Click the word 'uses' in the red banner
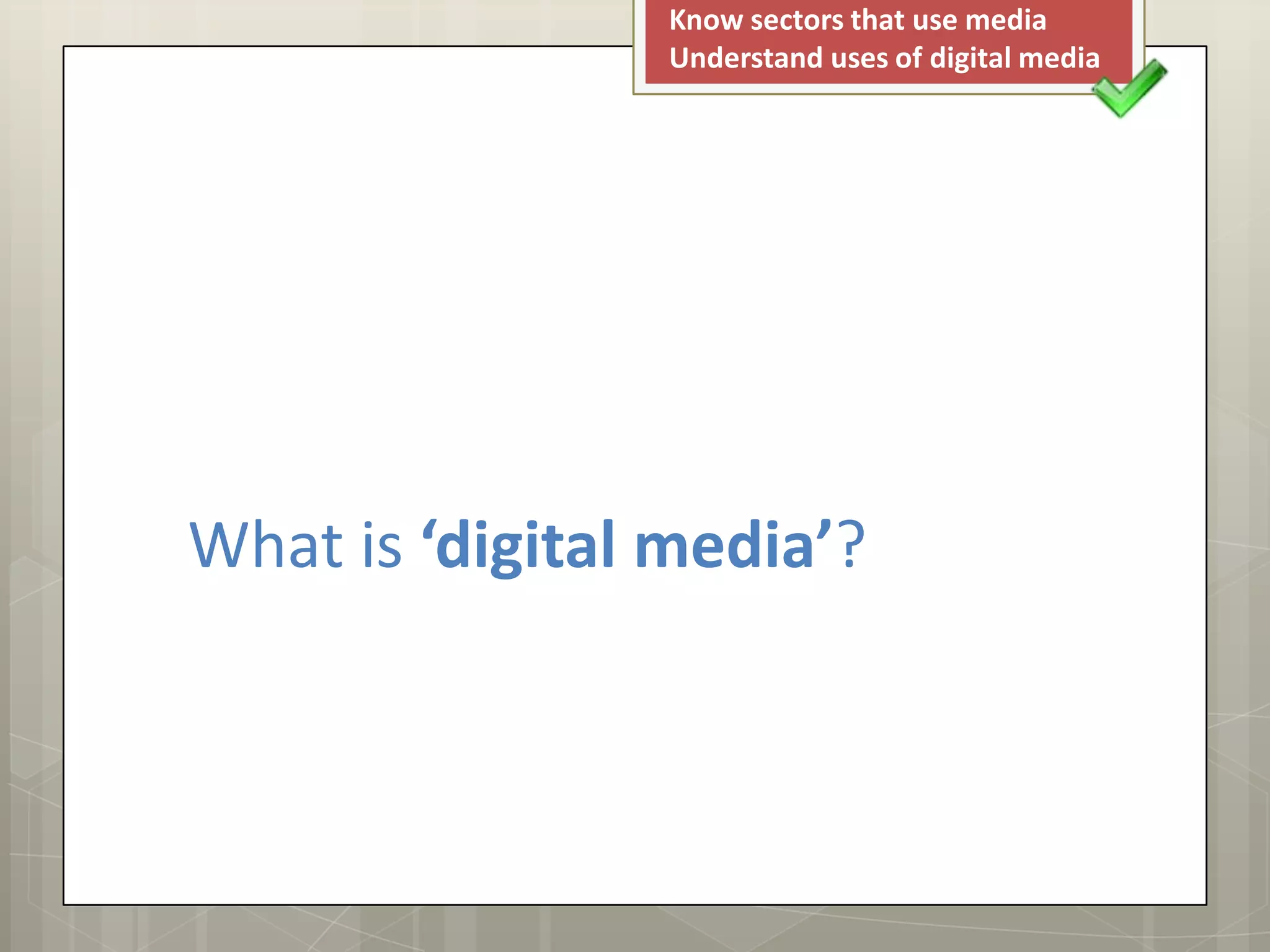The height and width of the screenshot is (952, 1270). point(858,58)
